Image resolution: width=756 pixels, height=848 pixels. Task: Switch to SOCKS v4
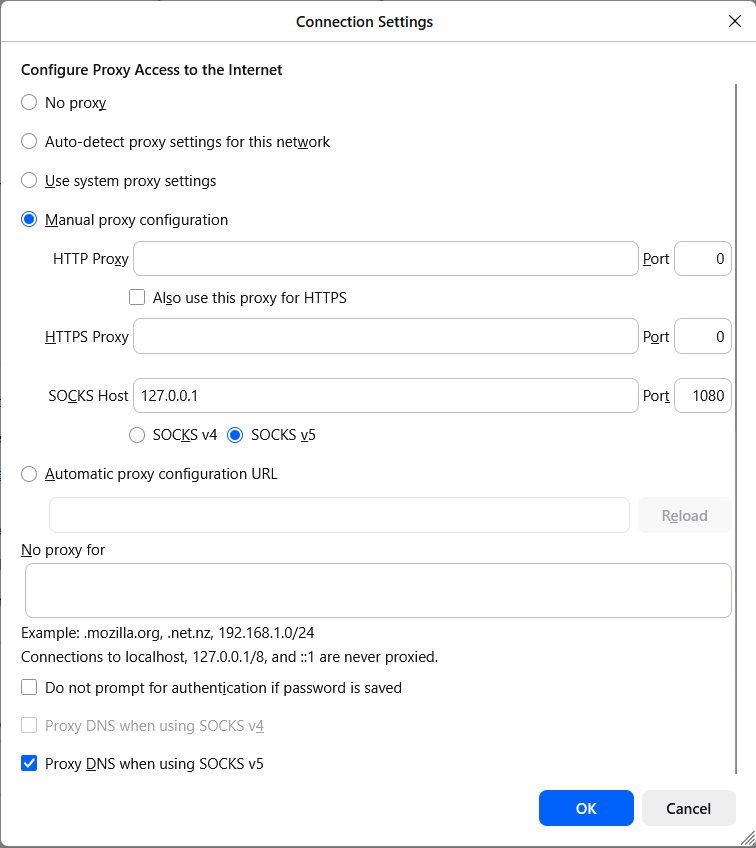[x=136, y=434]
